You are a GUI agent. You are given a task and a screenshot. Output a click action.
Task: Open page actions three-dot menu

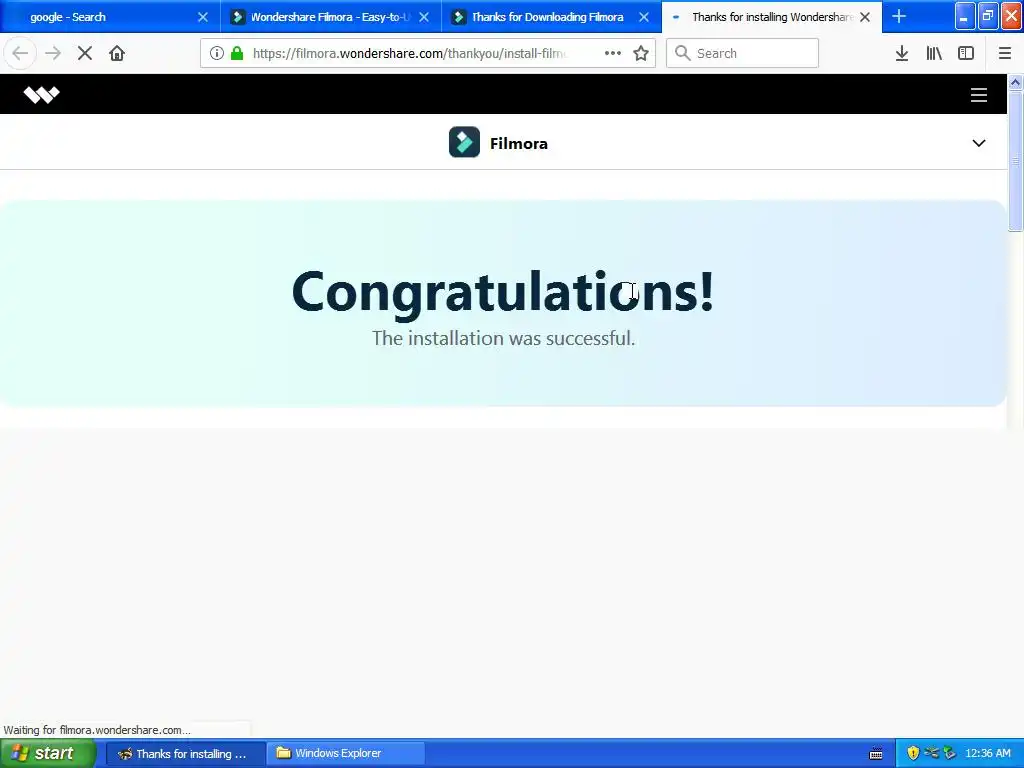coord(613,54)
